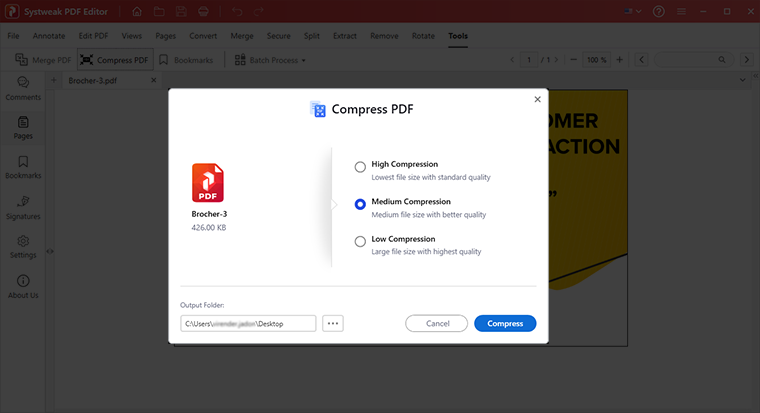Click the About Us info icon
This screenshot has height=413, width=760.
click(22, 286)
